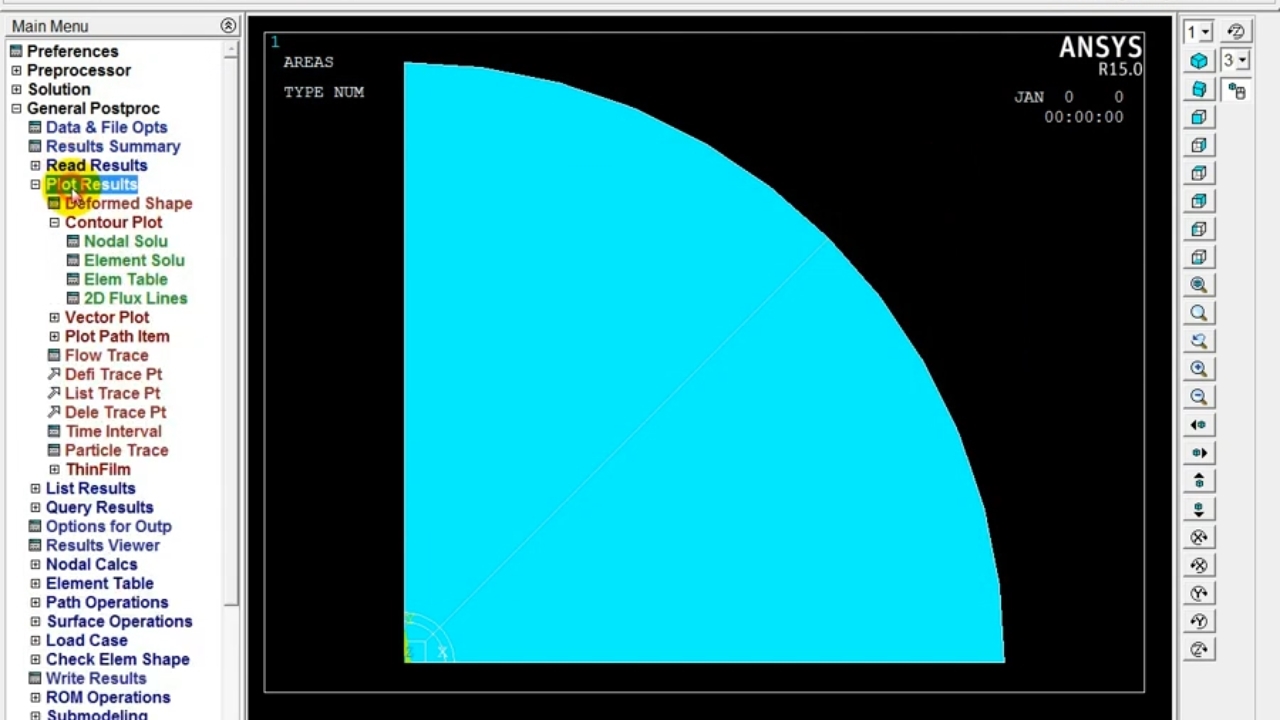Click the rotate about +Z axis icon
This screenshot has width=1280, height=720.
point(1199,649)
